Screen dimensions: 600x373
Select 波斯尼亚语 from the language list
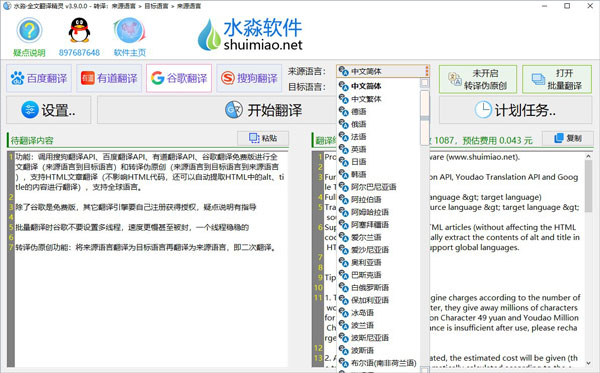[378, 338]
